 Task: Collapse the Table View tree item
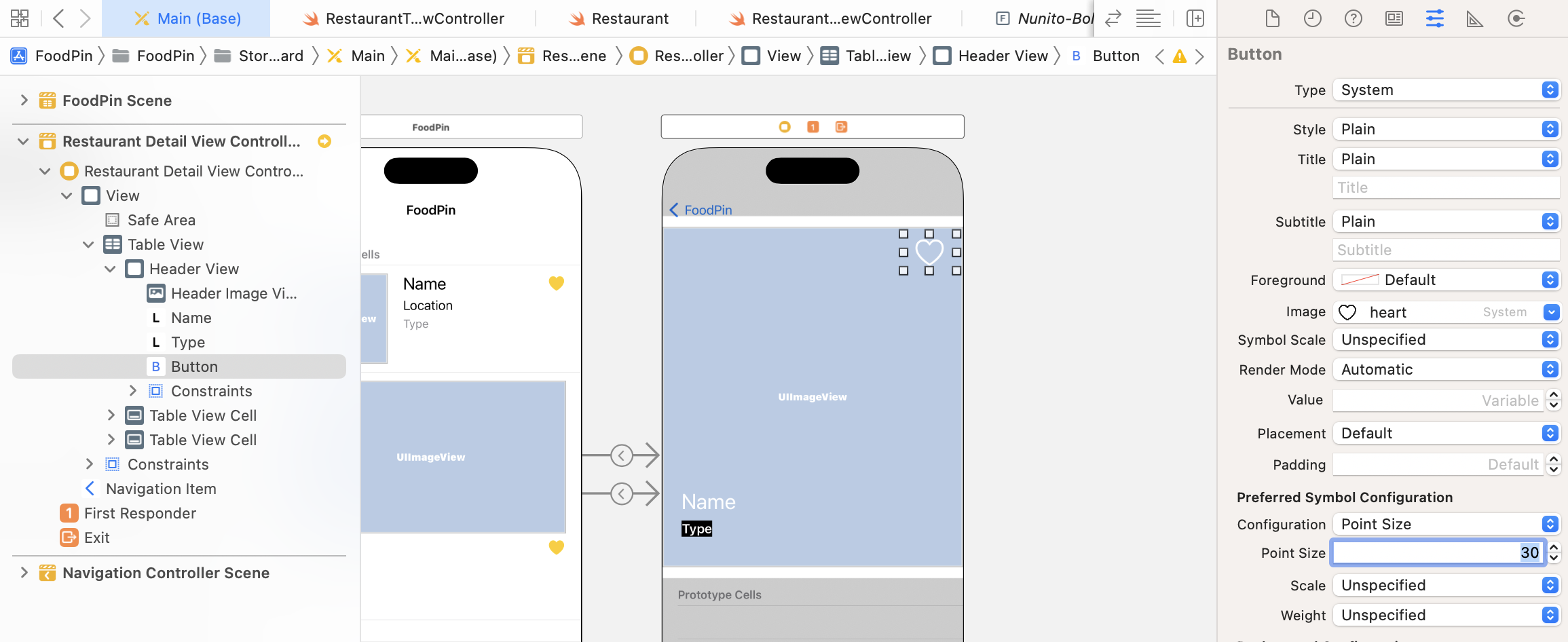click(x=89, y=244)
